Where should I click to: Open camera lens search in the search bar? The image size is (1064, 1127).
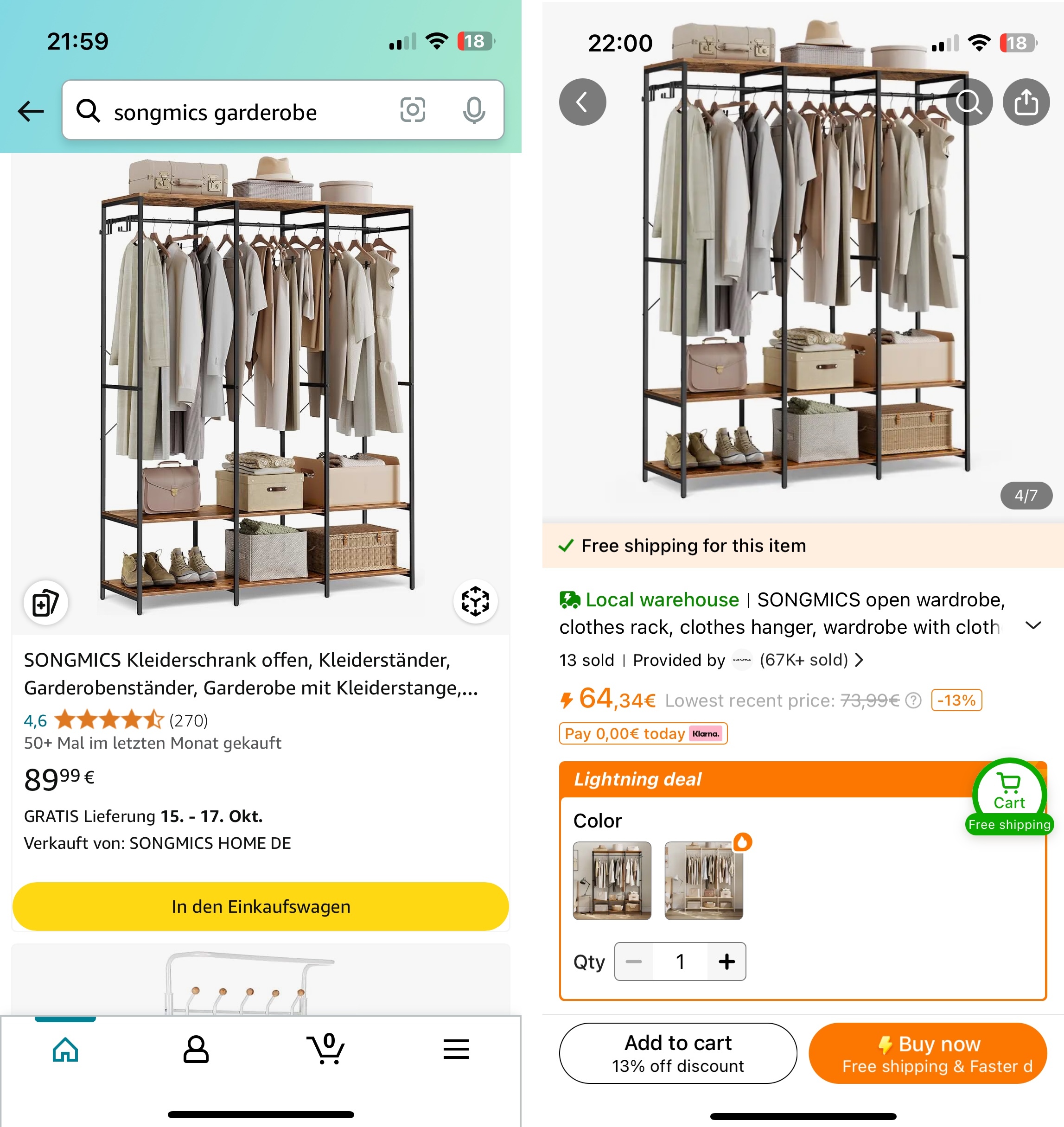[412, 110]
